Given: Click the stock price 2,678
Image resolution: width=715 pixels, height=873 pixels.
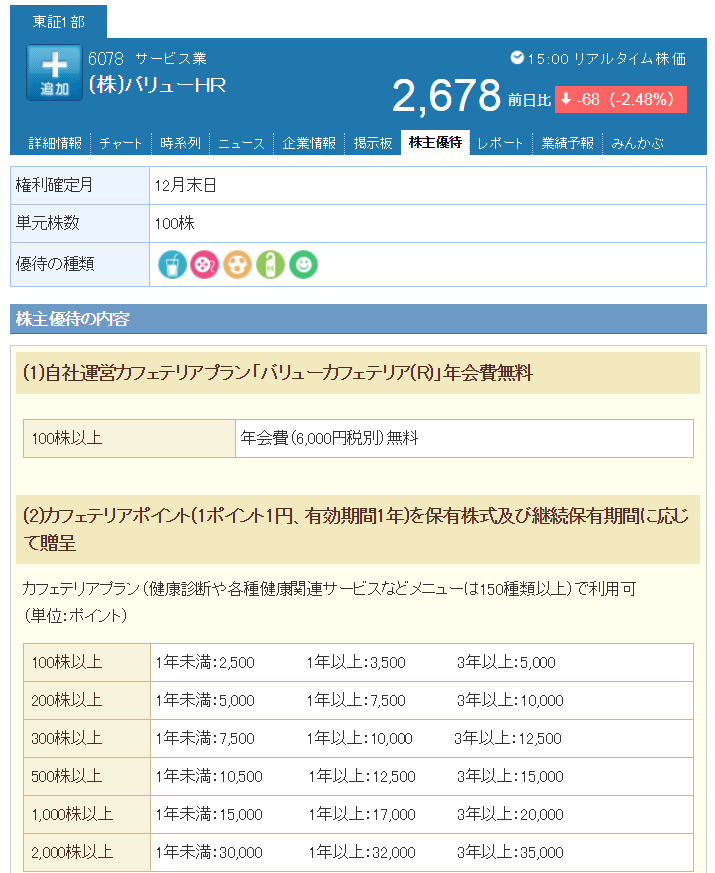Looking at the screenshot, I should click(447, 95).
